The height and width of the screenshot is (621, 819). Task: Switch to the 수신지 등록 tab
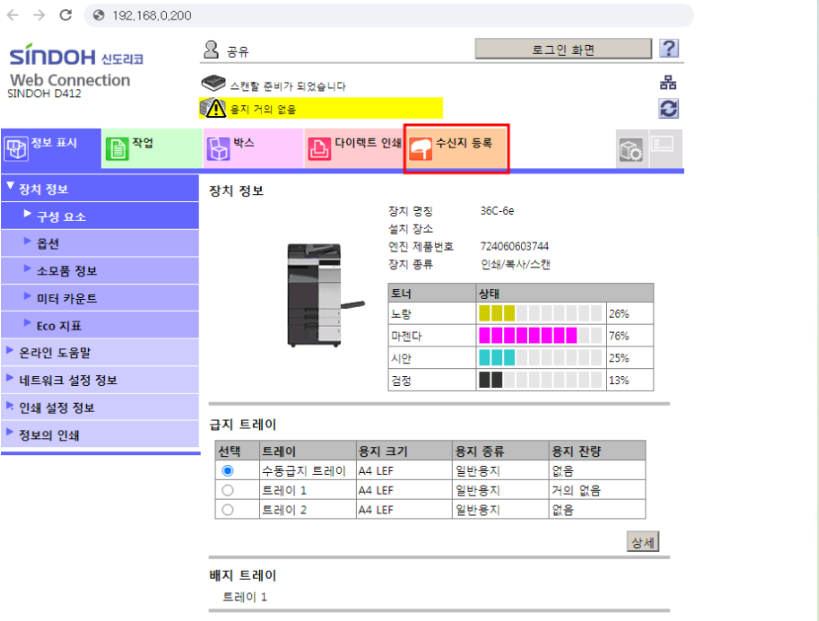(457, 148)
